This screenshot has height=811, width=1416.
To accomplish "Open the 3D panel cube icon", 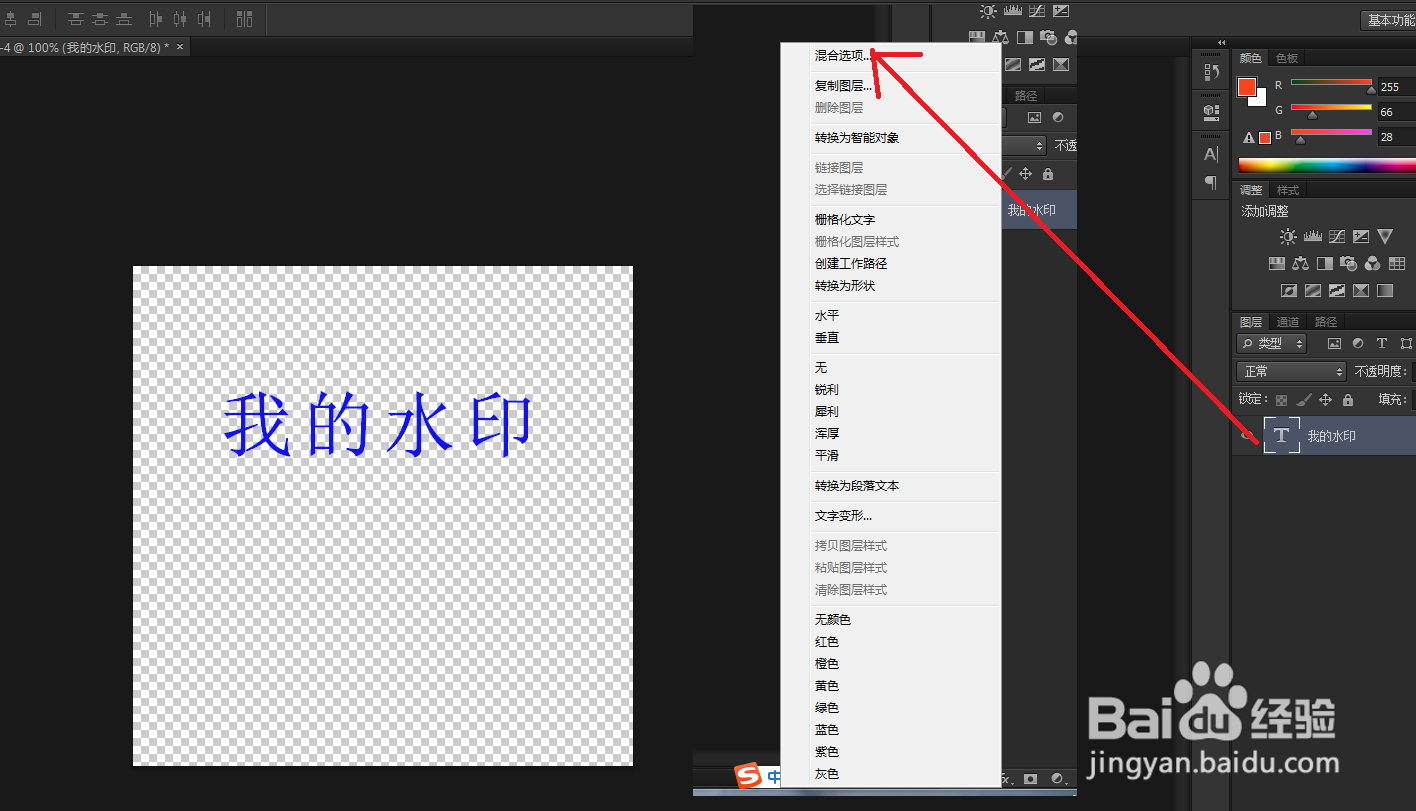I will tap(1211, 112).
